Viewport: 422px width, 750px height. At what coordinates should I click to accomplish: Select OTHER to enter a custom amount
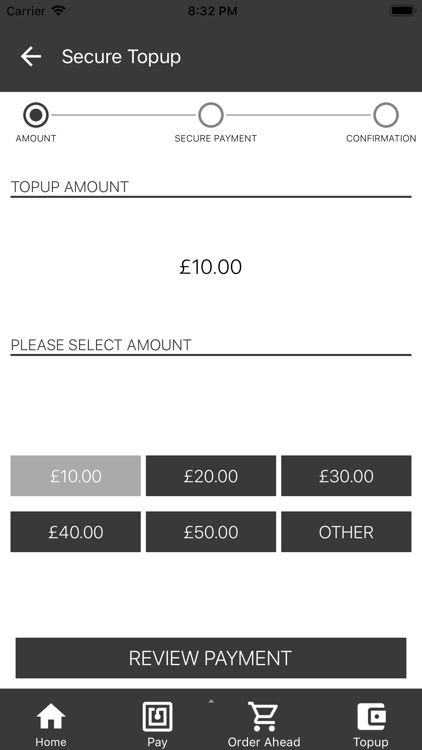coord(346,532)
